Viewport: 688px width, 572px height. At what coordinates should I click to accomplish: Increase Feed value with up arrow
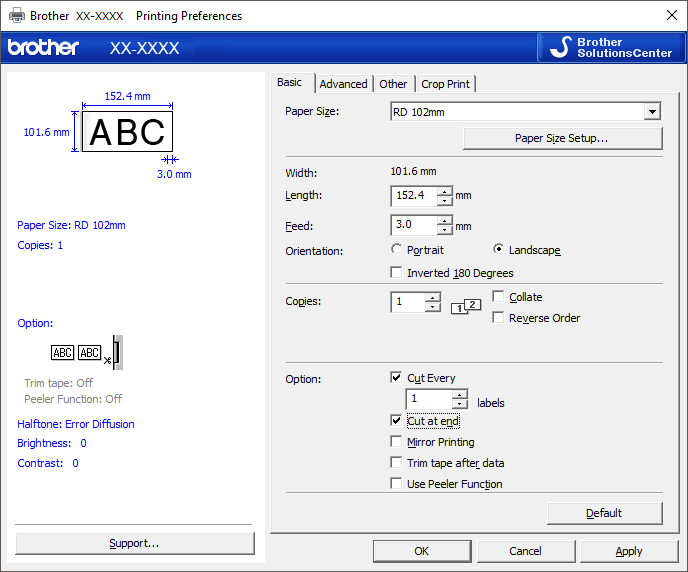coord(445,221)
